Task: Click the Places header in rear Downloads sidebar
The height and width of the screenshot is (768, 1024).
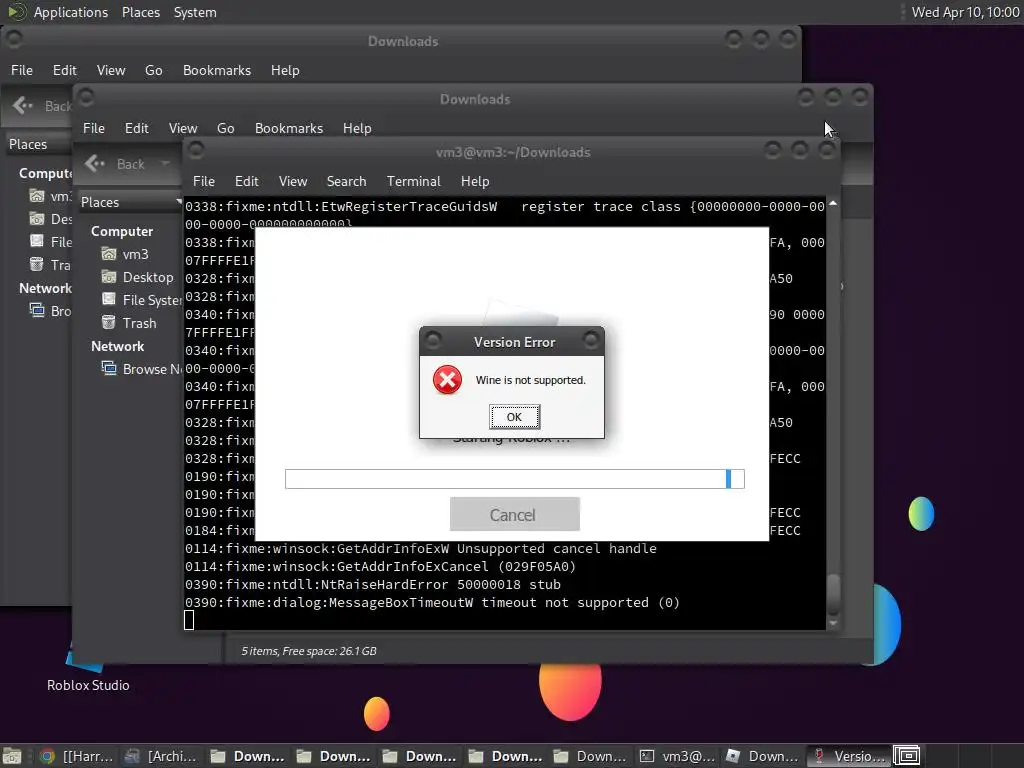Action: pyautogui.click(x=28, y=144)
